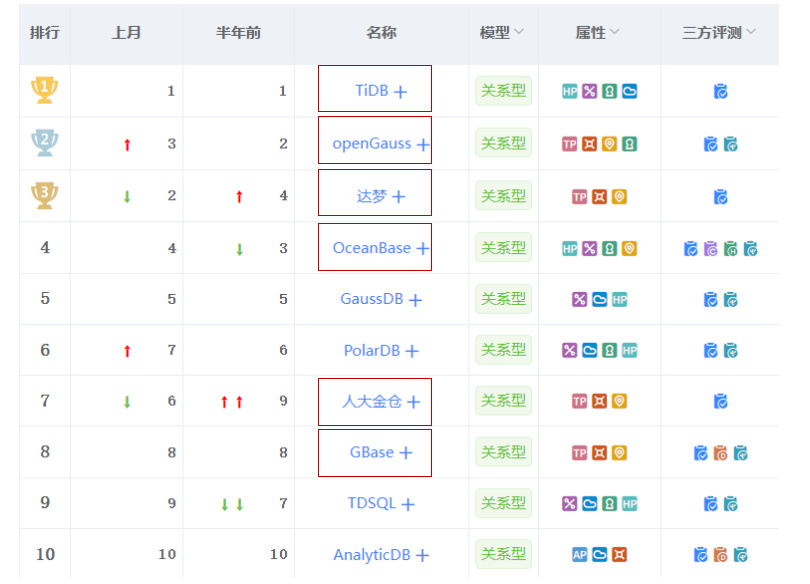Open the 三方评测 column filter dropdown
The width and height of the screenshot is (810, 584).
point(751,32)
